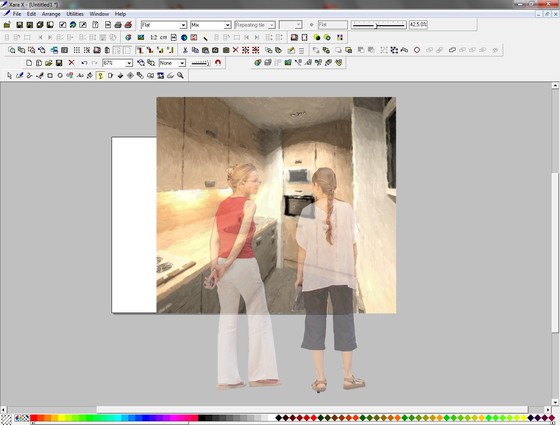560x425 pixels.
Task: Toggle the red magnet snap button
Action: click(x=218, y=63)
